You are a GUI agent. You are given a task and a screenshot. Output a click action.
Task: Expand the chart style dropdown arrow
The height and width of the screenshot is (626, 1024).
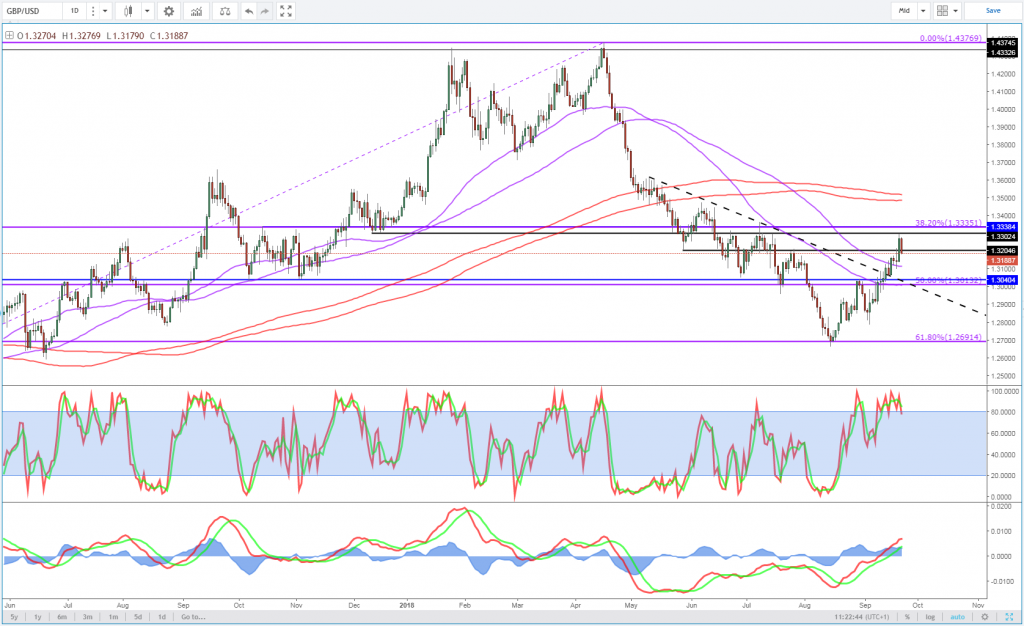146,11
